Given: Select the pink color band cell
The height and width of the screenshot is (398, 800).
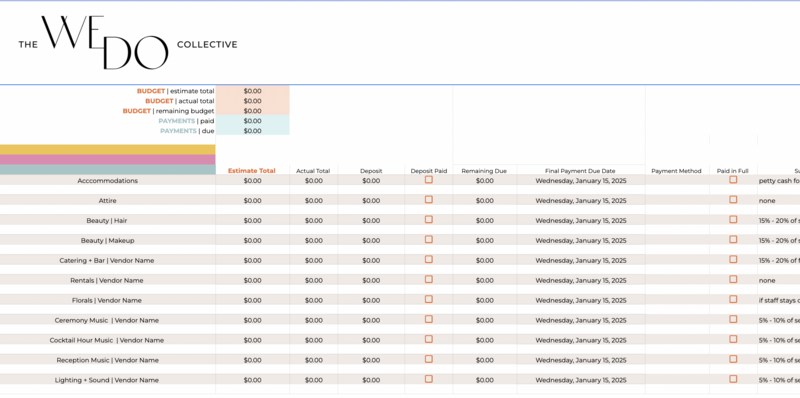Looking at the screenshot, I should pos(108,160).
